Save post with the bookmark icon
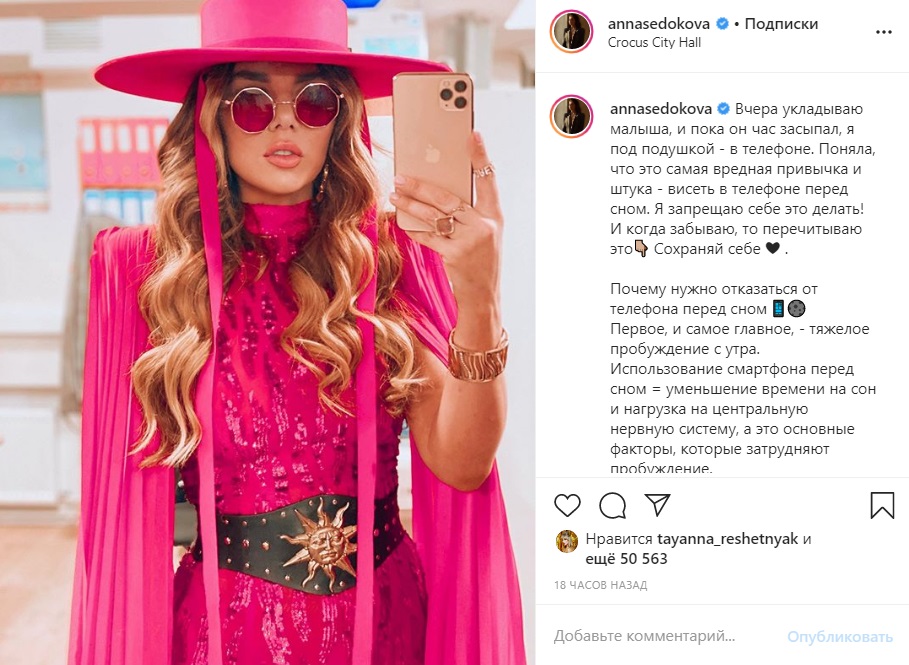The image size is (909, 665). tap(882, 505)
